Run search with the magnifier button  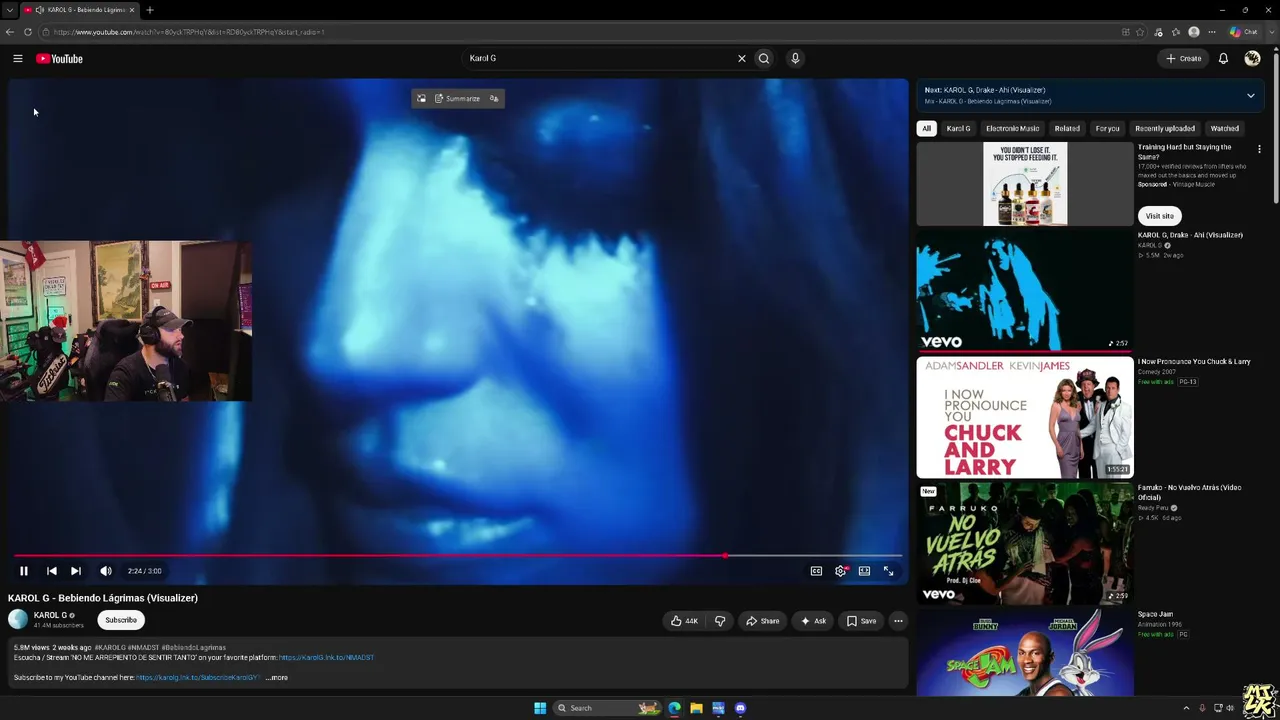(764, 58)
